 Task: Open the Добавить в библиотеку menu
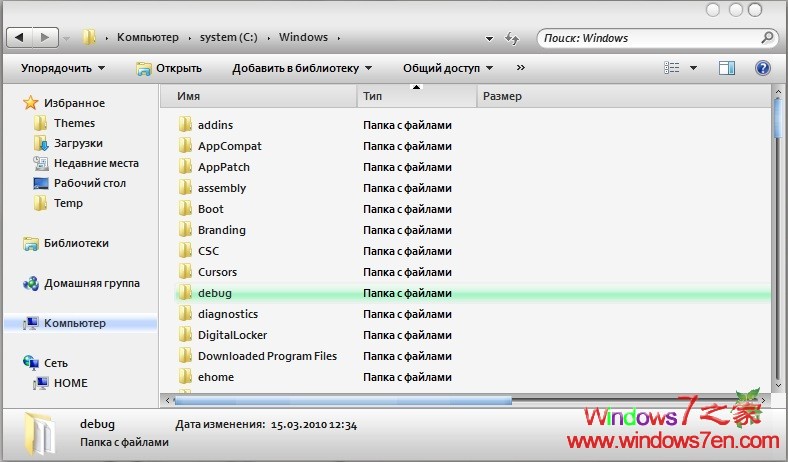[x=302, y=68]
